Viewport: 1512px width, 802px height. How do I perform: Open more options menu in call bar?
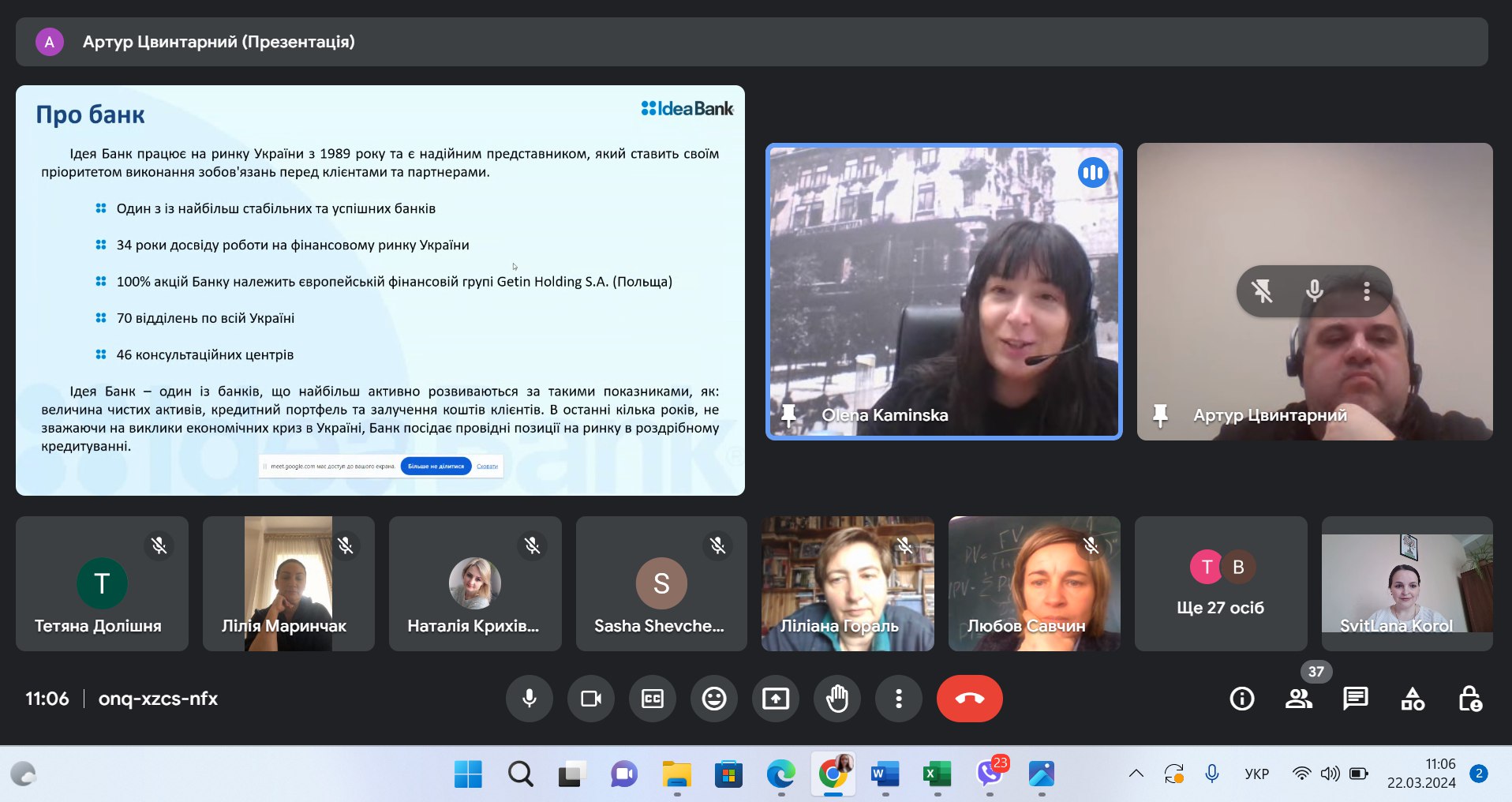899,699
